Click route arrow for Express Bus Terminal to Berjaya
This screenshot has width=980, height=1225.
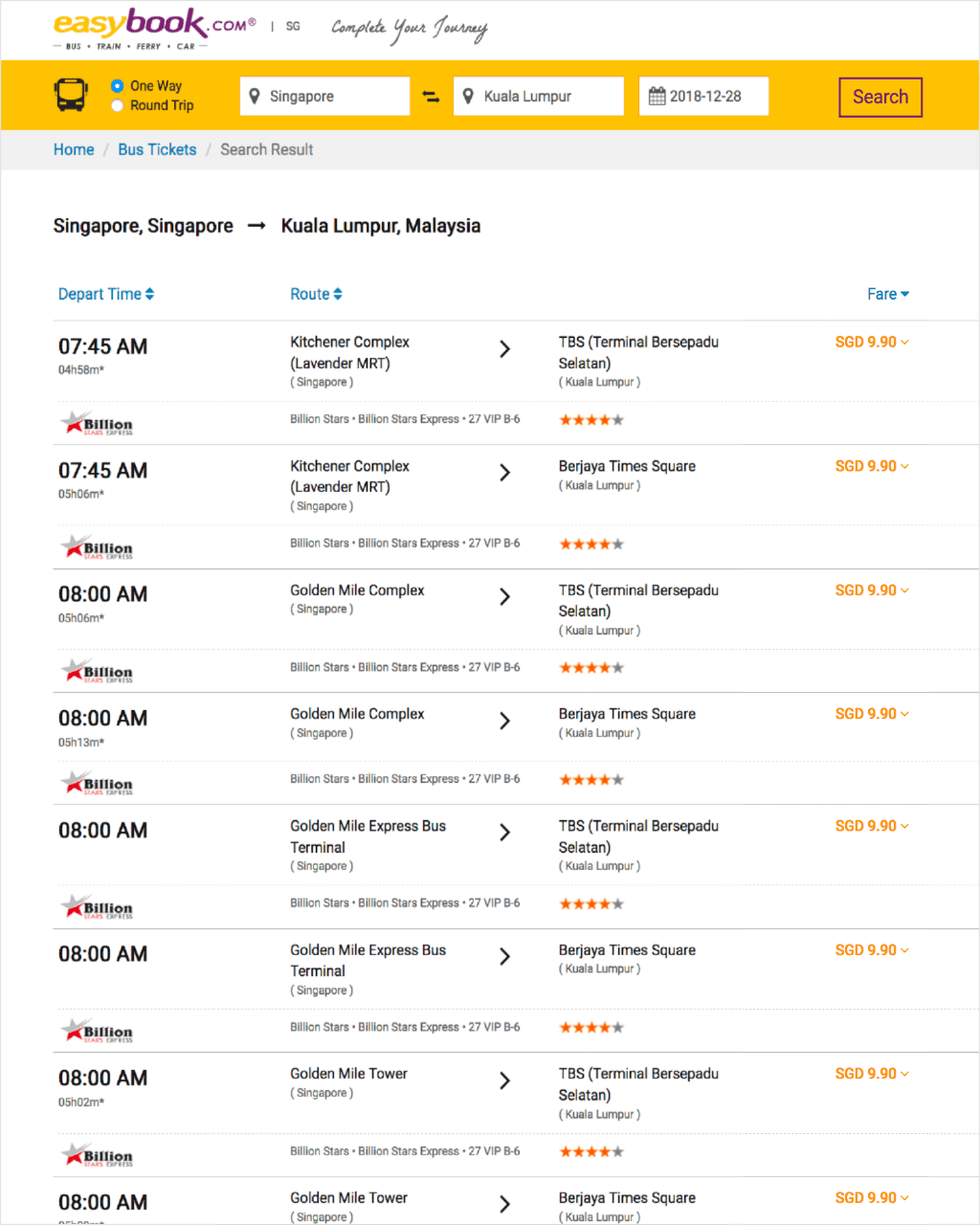point(505,957)
